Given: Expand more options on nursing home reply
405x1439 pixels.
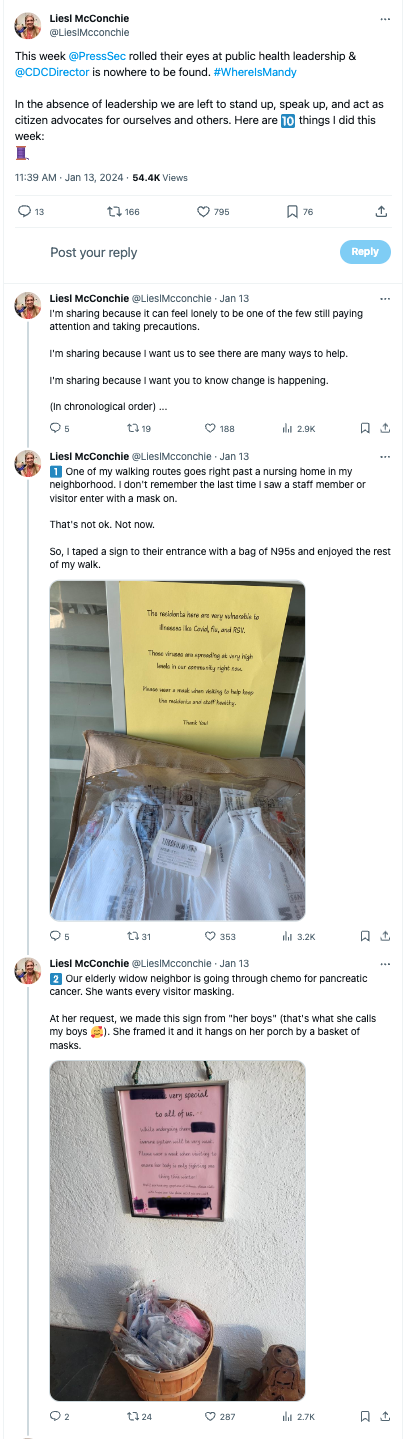Looking at the screenshot, I should [385, 456].
